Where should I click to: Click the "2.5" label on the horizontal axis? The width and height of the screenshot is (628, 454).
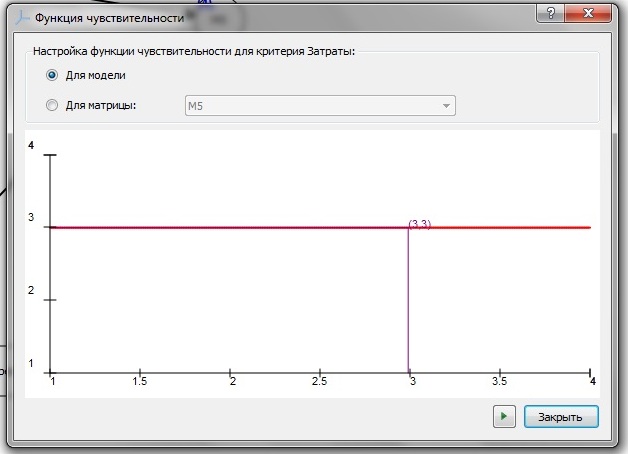pos(319,381)
